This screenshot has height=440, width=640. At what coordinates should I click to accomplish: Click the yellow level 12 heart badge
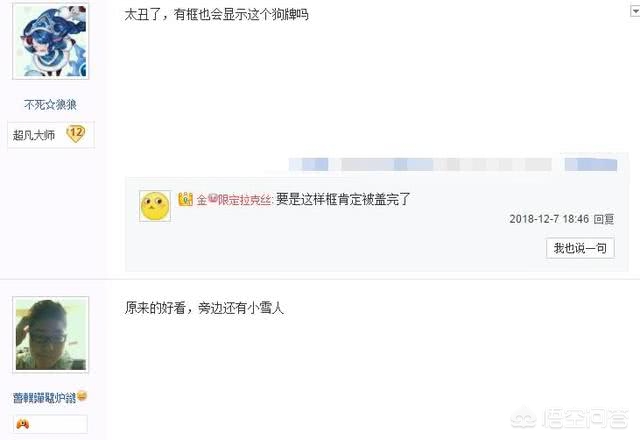(x=76, y=133)
